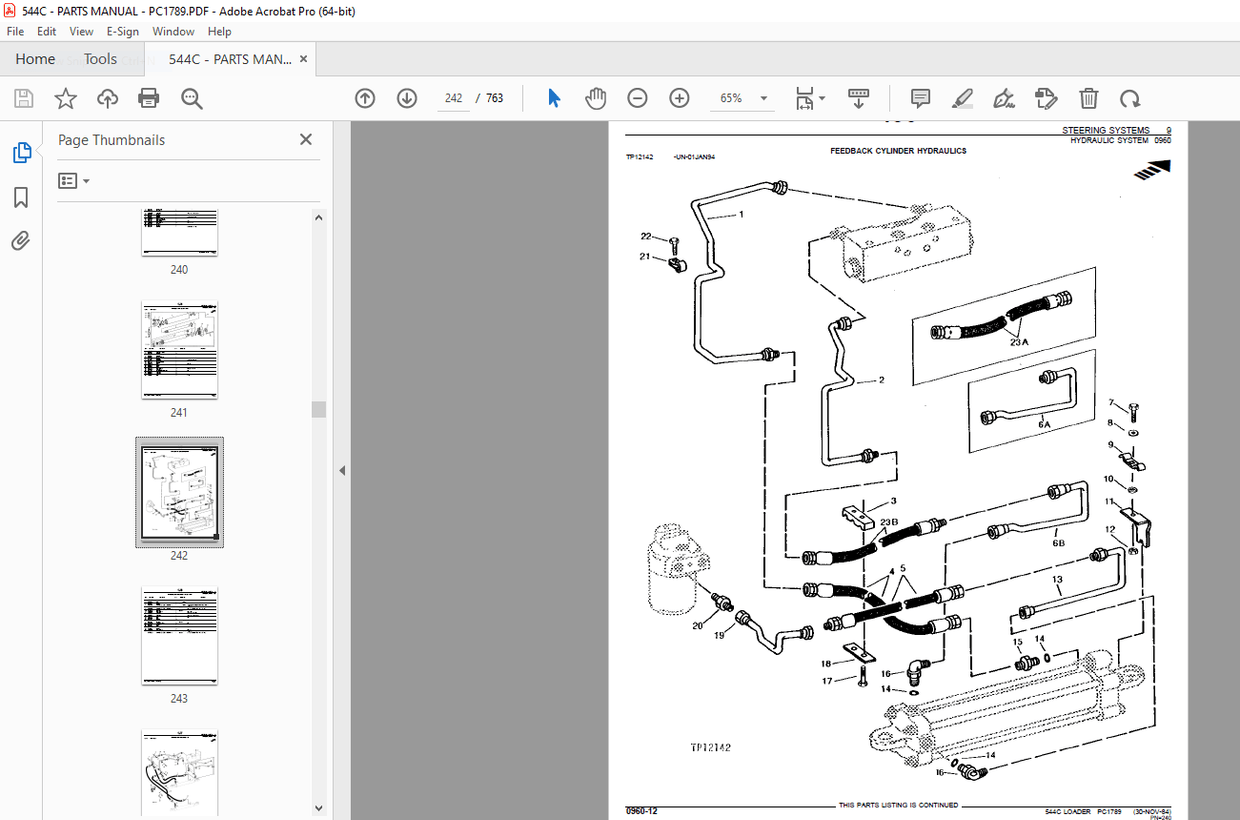Add a sticky note comment
The height and width of the screenshot is (820, 1240).
click(919, 98)
